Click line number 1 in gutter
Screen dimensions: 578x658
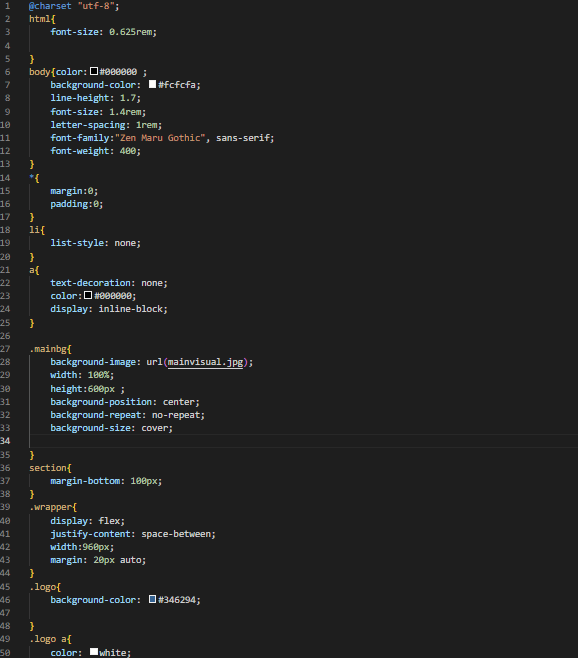click(7, 6)
